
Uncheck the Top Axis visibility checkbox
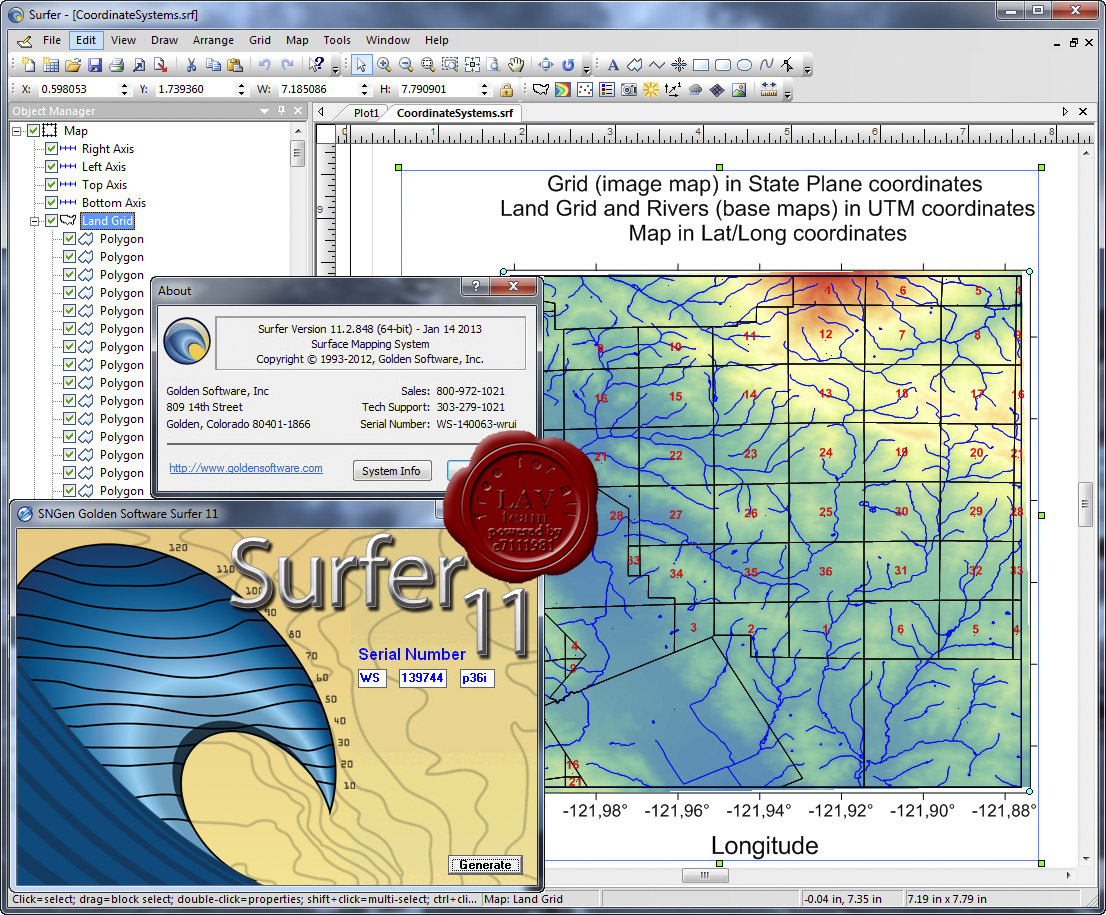[x=51, y=185]
